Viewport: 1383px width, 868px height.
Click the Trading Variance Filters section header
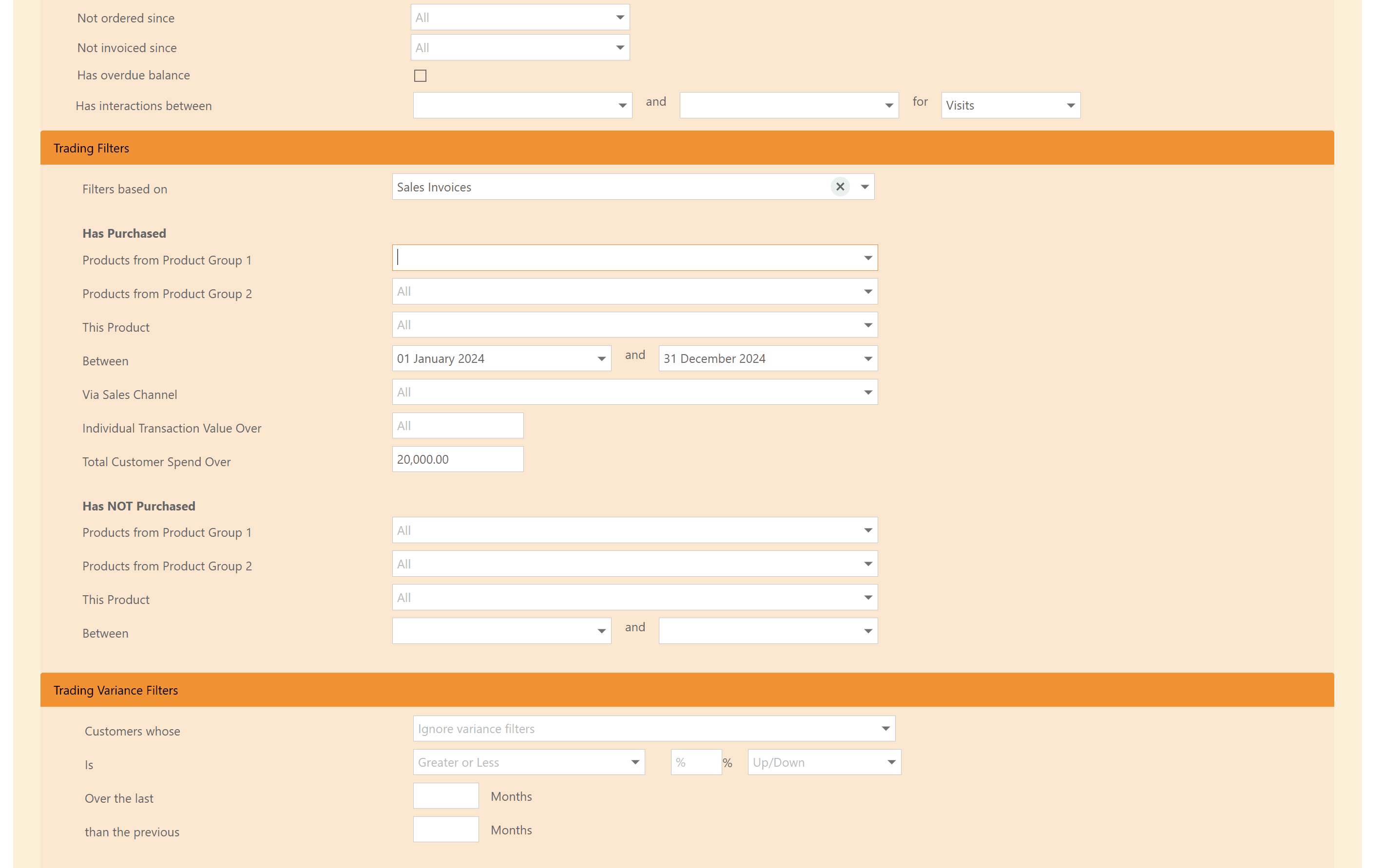687,689
